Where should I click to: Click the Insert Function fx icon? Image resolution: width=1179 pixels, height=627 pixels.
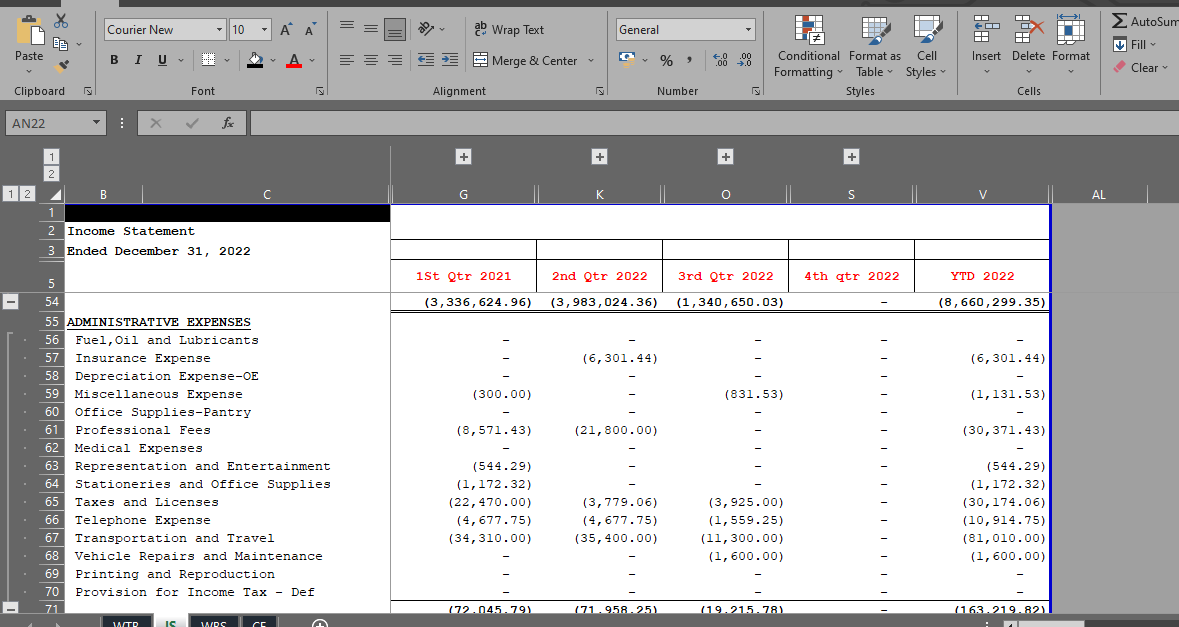click(x=228, y=123)
